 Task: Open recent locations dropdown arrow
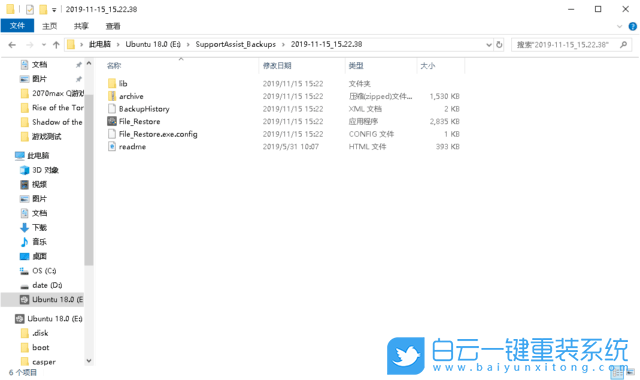click(x=44, y=44)
